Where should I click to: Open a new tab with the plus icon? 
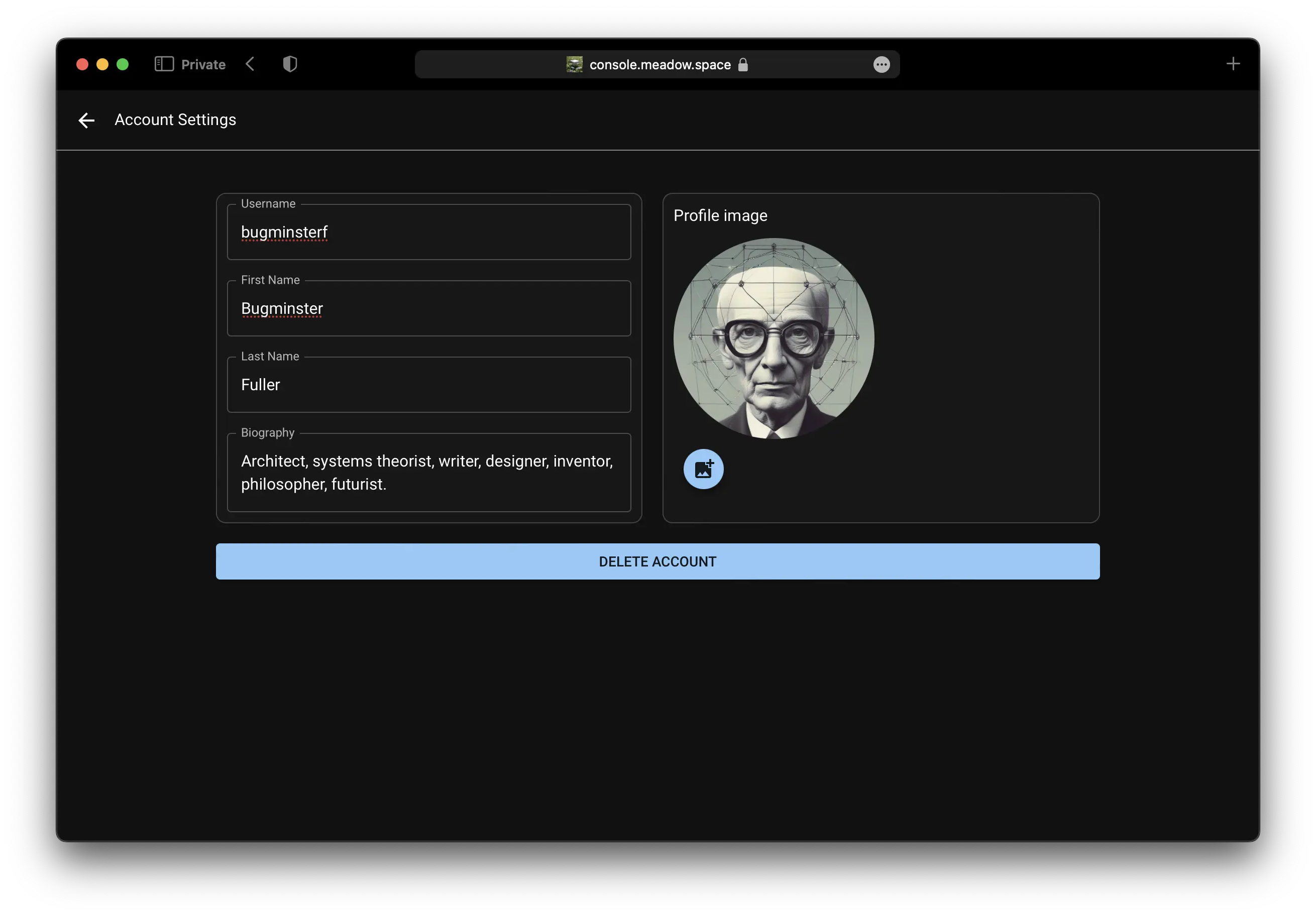pyautogui.click(x=1233, y=64)
